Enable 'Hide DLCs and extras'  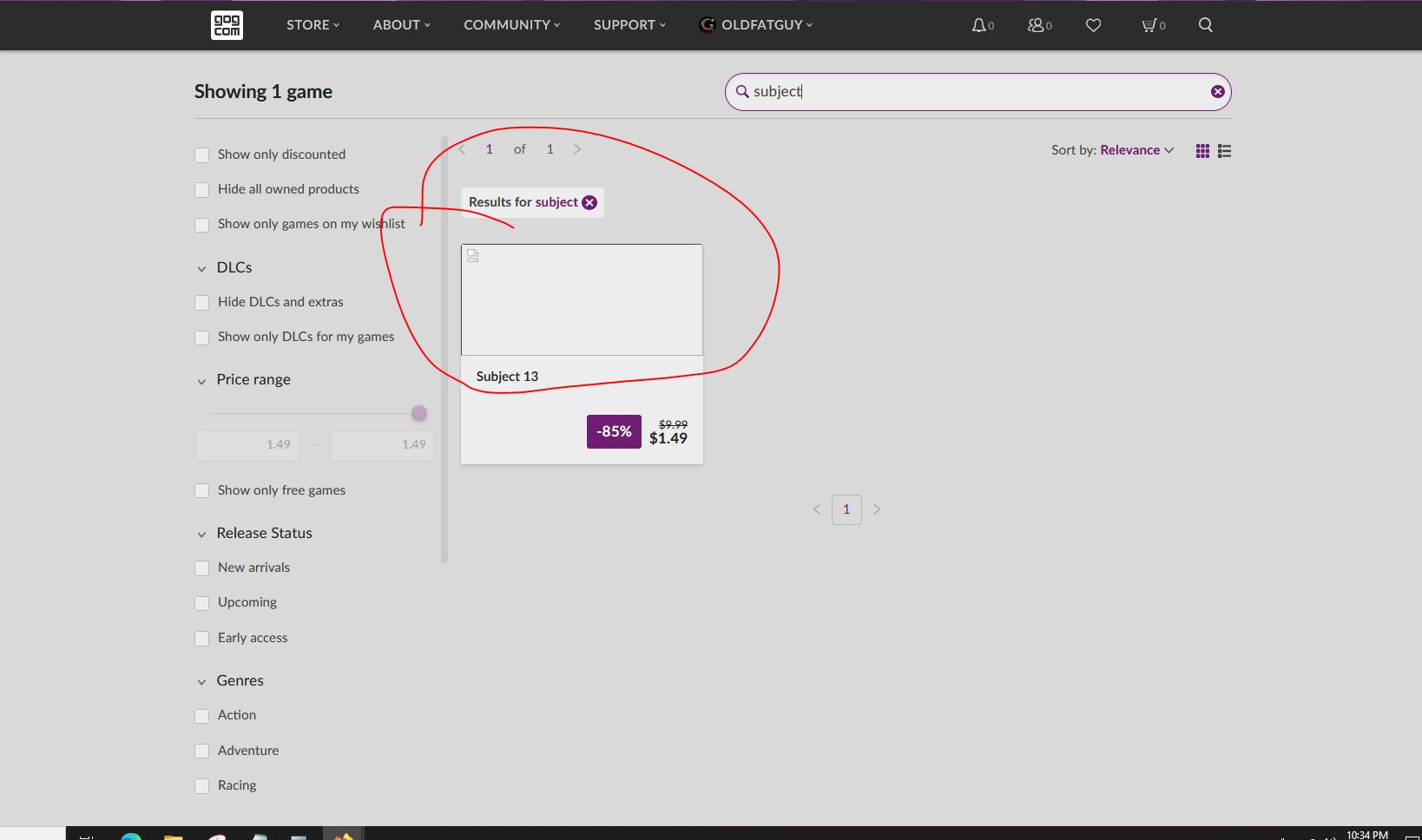[202, 303]
